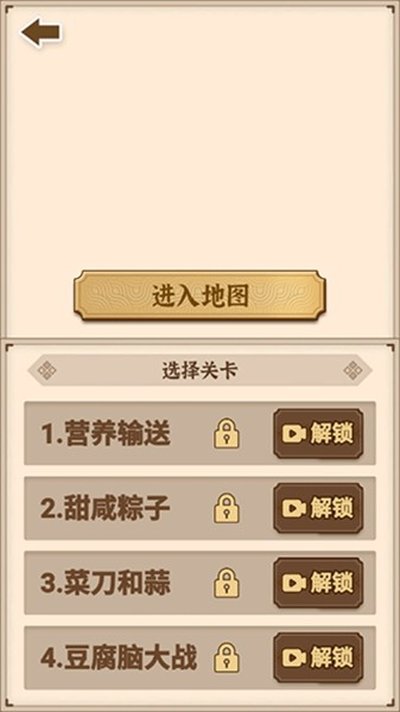Select the 2.甜咸粽子 level row
Image resolution: width=400 pixels, height=712 pixels.
(200, 508)
